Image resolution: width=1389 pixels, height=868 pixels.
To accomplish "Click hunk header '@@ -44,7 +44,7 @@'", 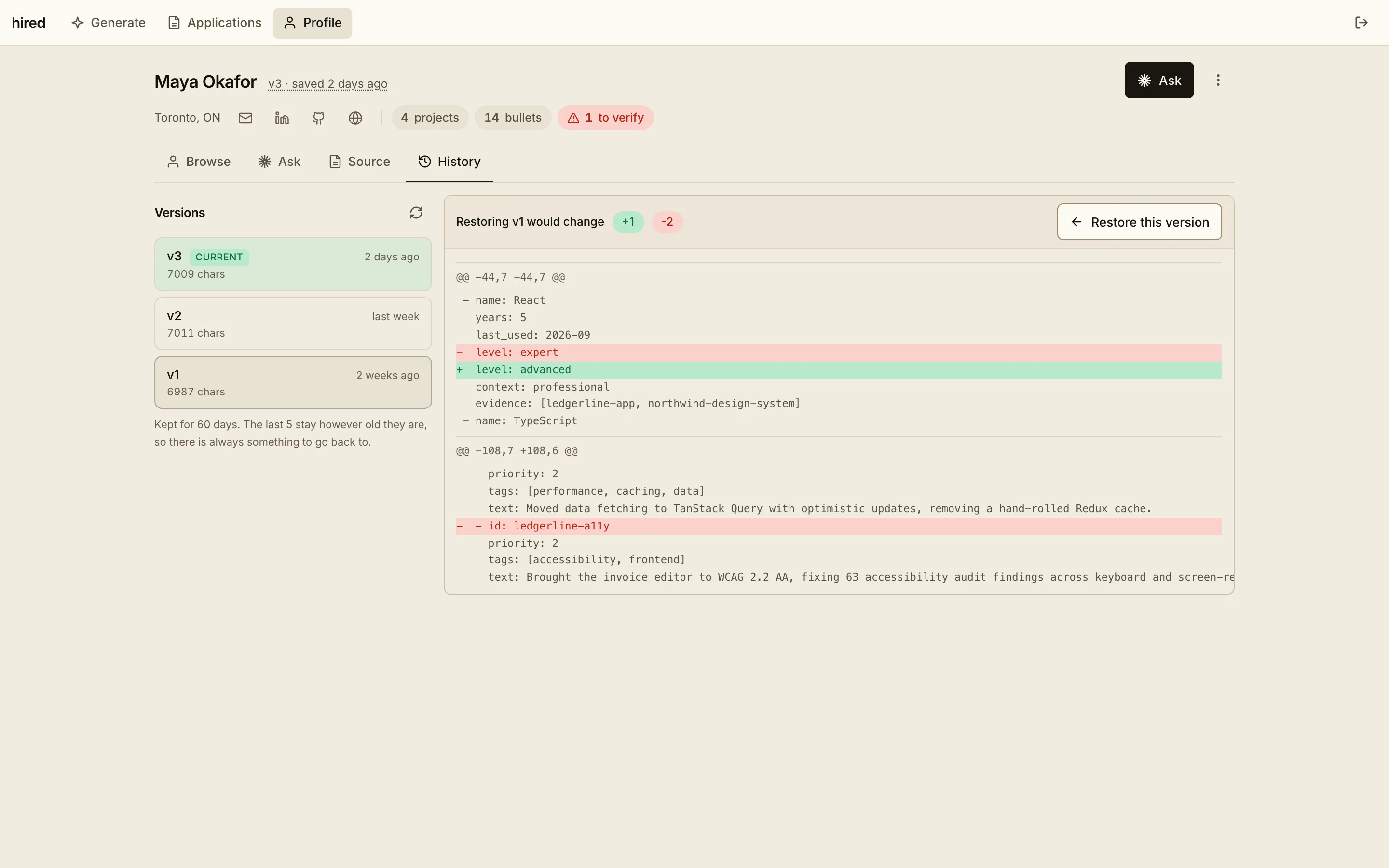I will tap(510, 278).
